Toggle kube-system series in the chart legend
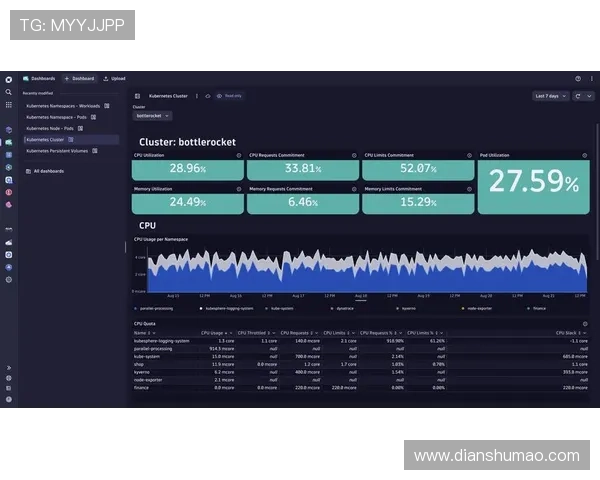 pyautogui.click(x=279, y=309)
